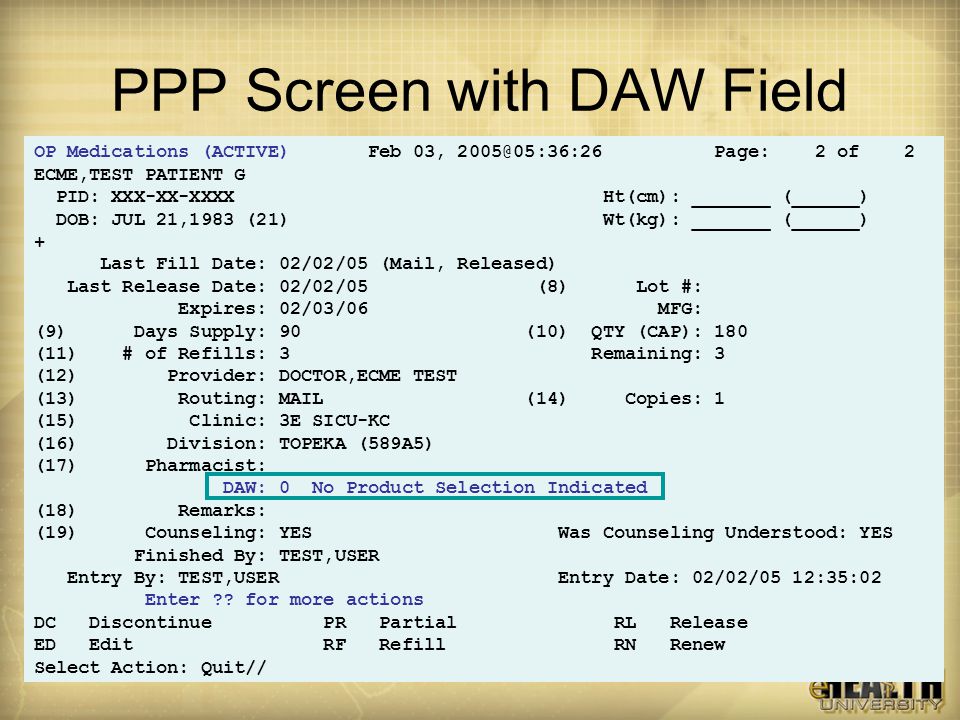
Task: Click the '(11)' field number
Action: coord(56,353)
